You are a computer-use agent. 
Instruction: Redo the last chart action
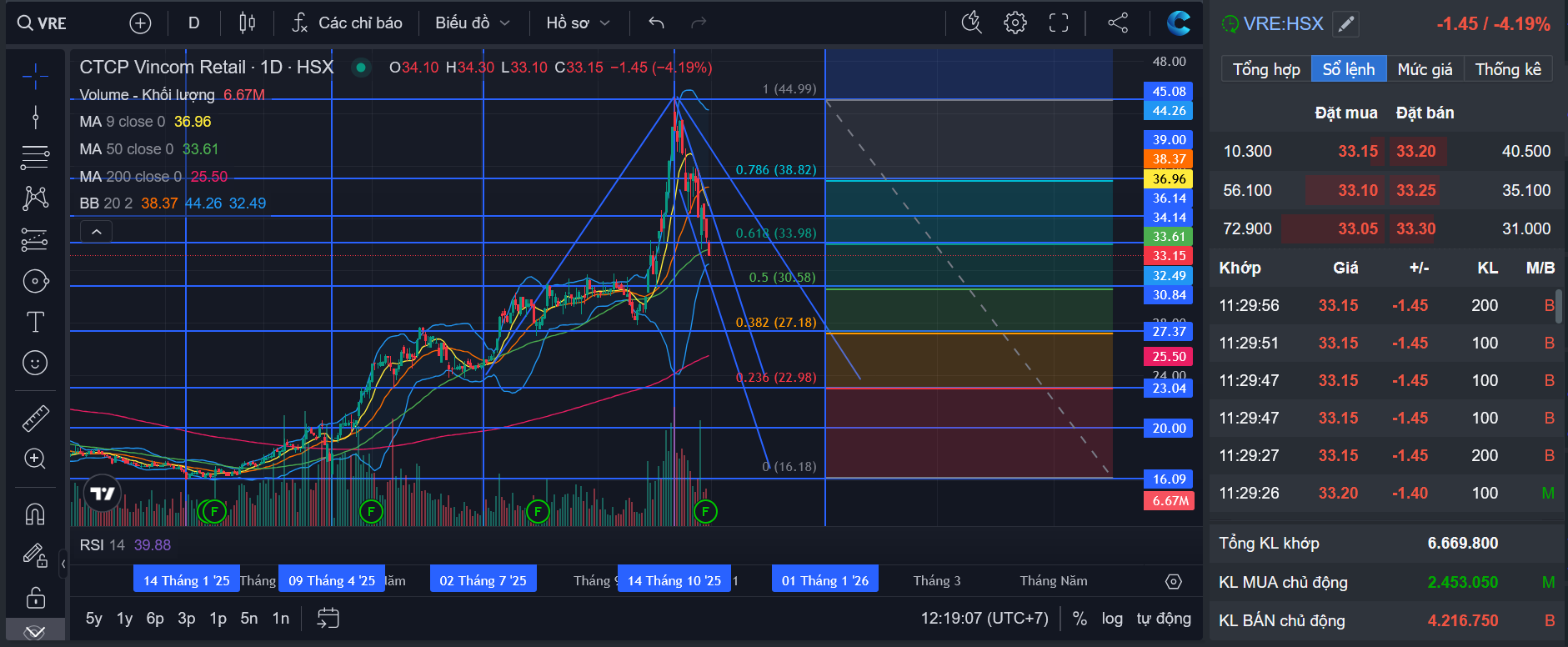click(x=699, y=23)
